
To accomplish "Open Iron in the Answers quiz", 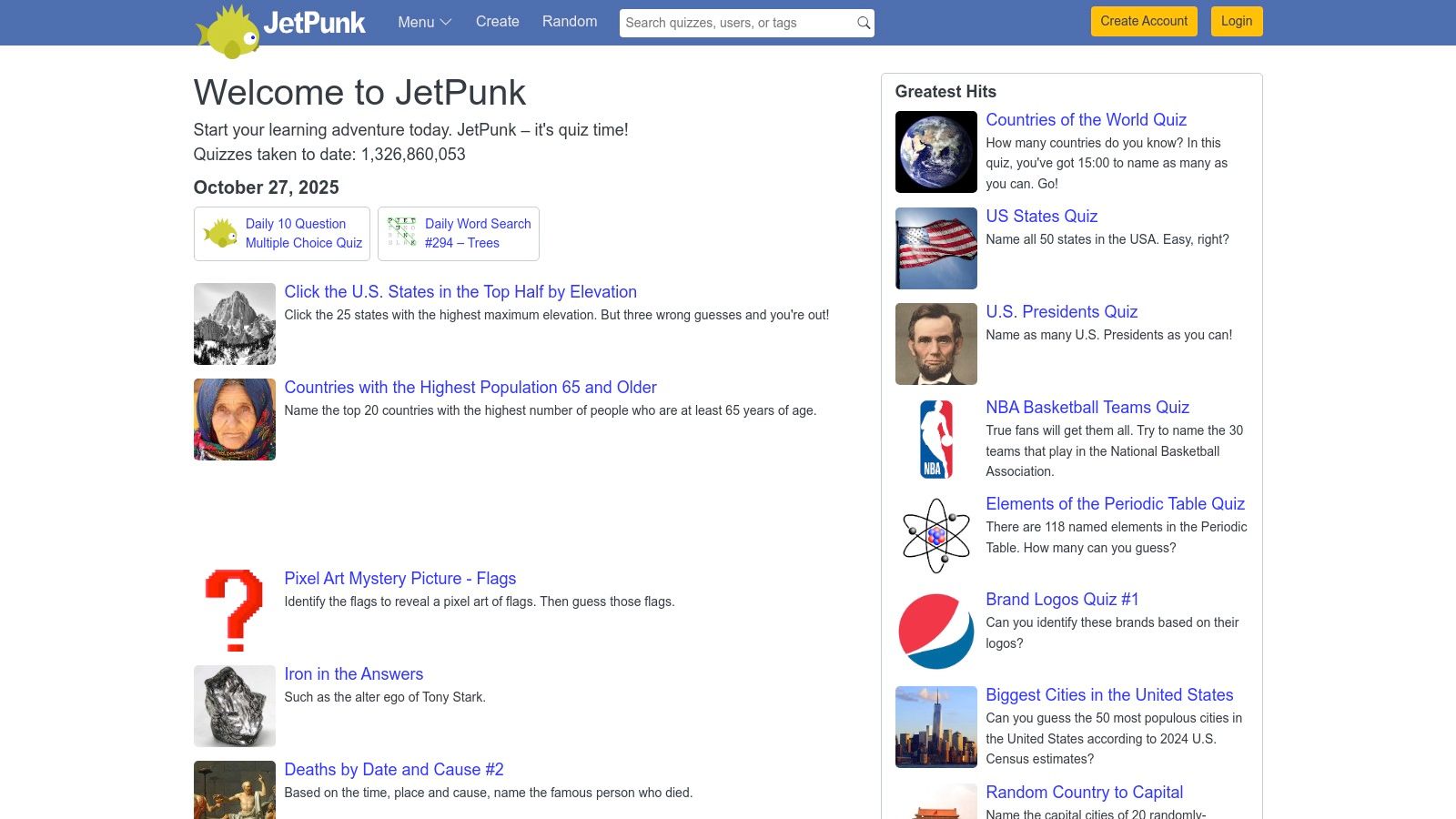I will [353, 673].
